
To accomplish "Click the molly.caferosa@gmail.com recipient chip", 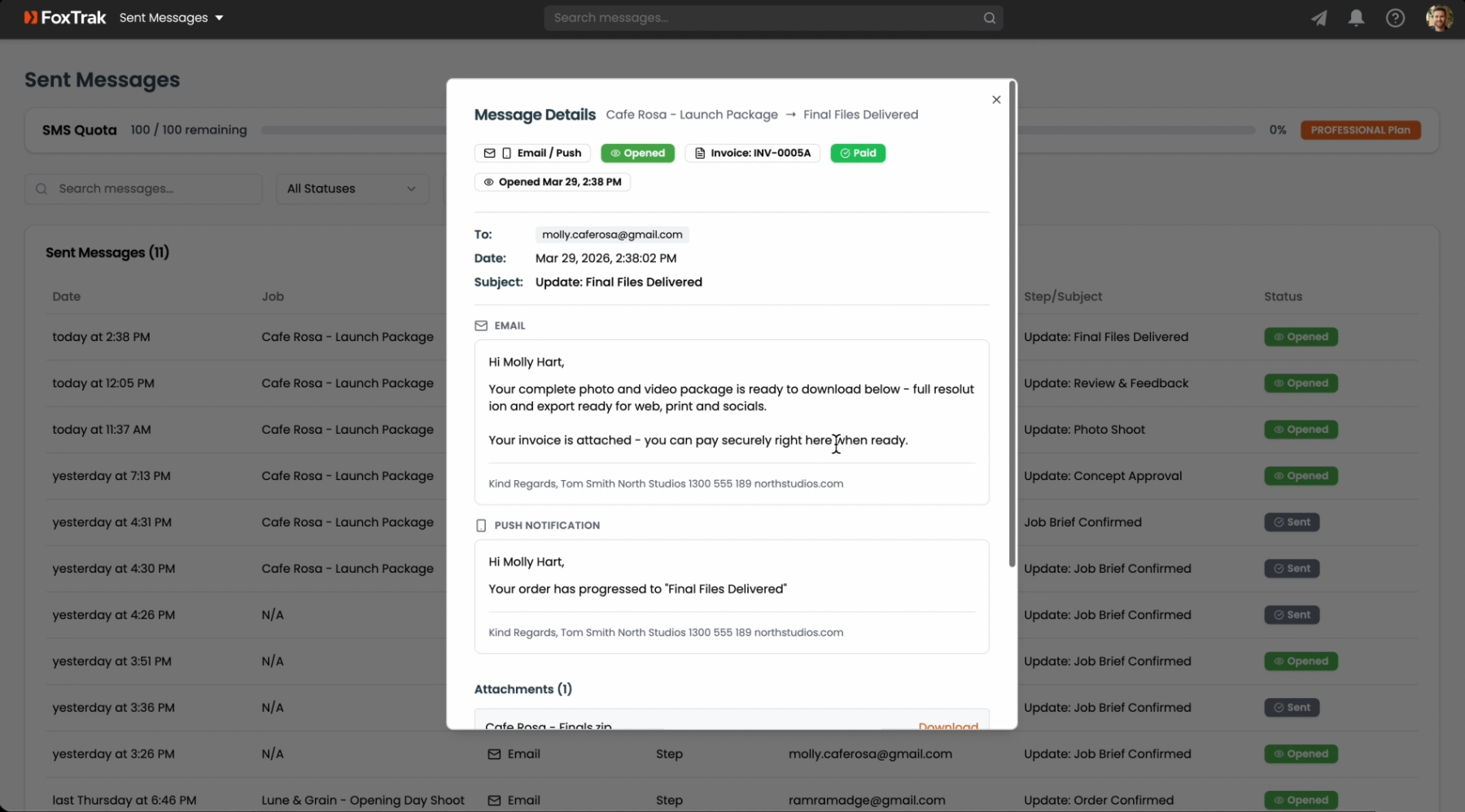I will (x=612, y=234).
